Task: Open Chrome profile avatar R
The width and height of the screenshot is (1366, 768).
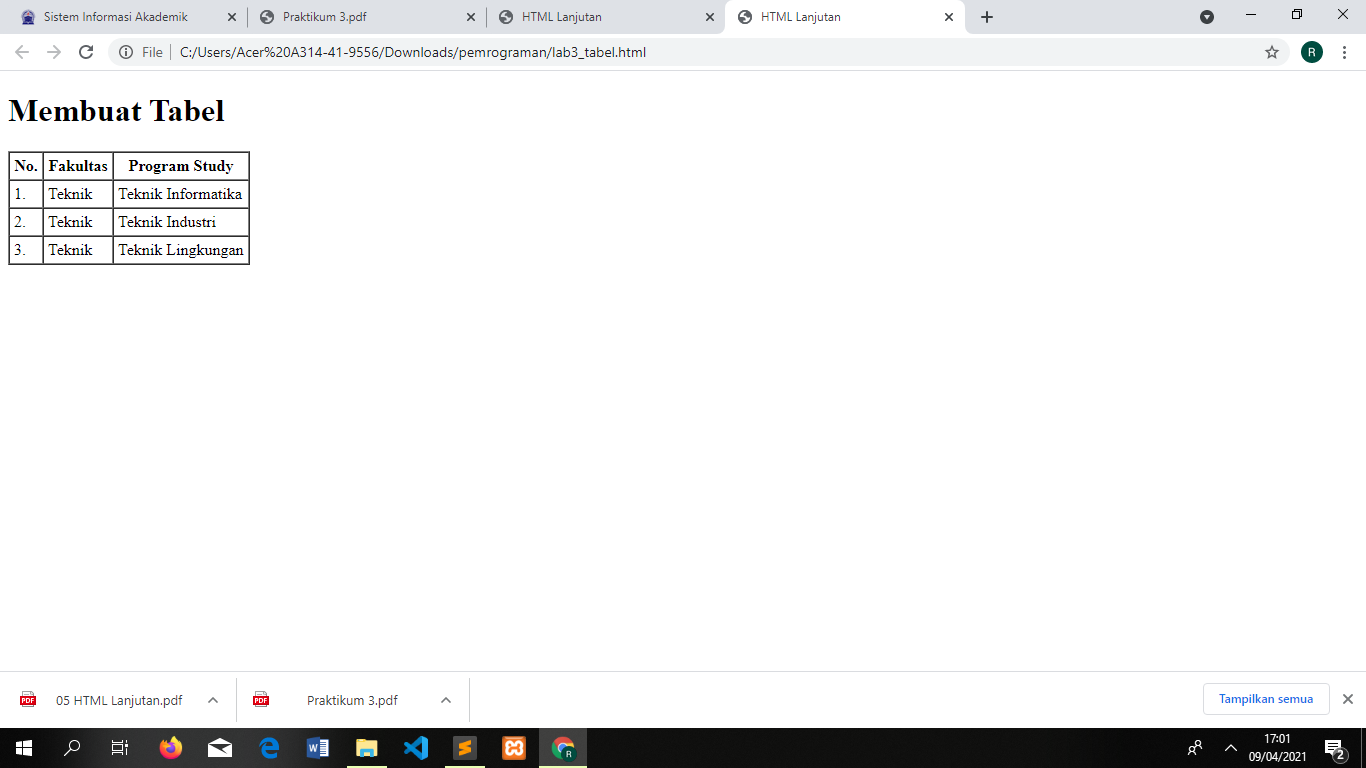Action: [1312, 52]
